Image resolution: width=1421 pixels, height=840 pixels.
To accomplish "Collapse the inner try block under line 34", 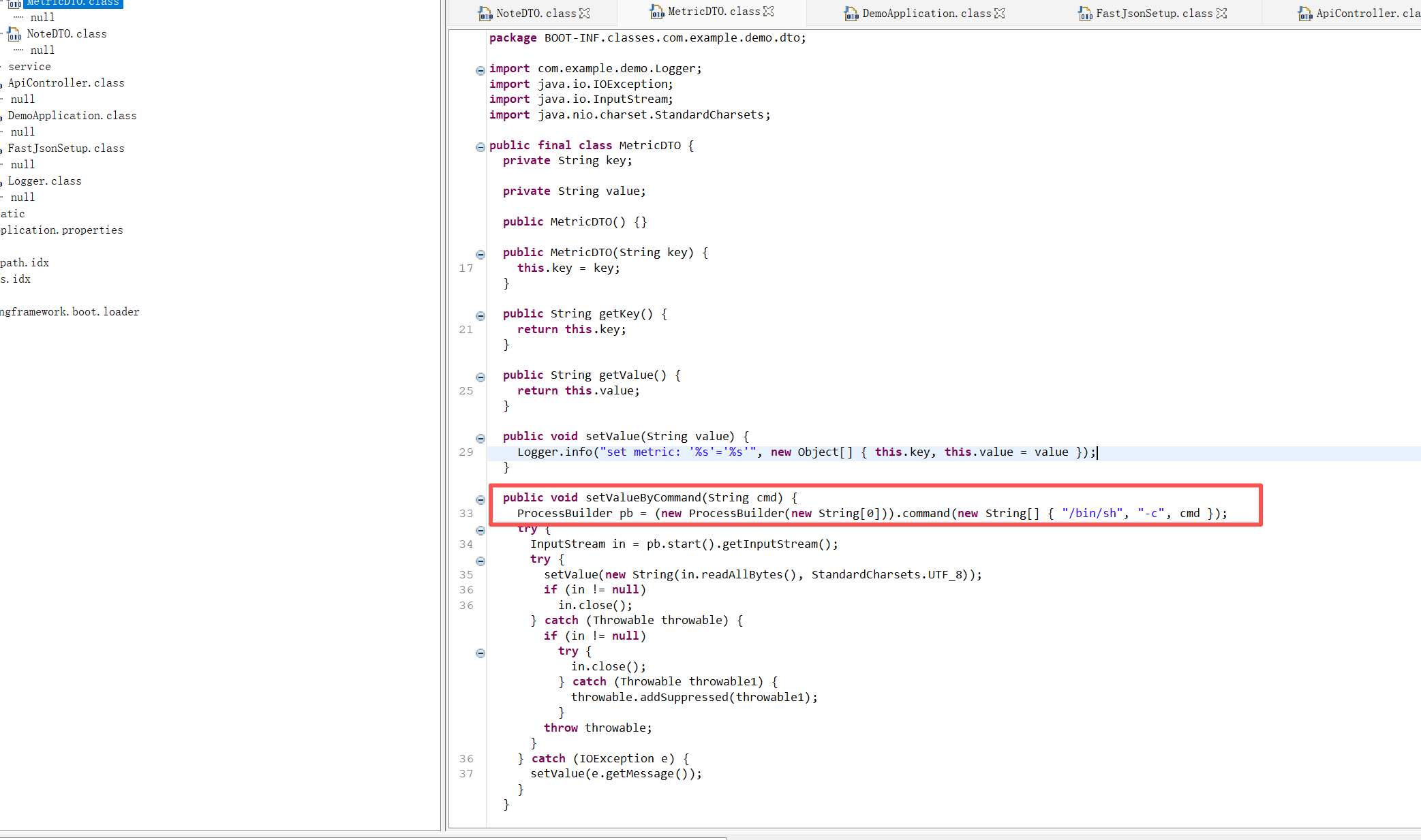I will click(480, 561).
